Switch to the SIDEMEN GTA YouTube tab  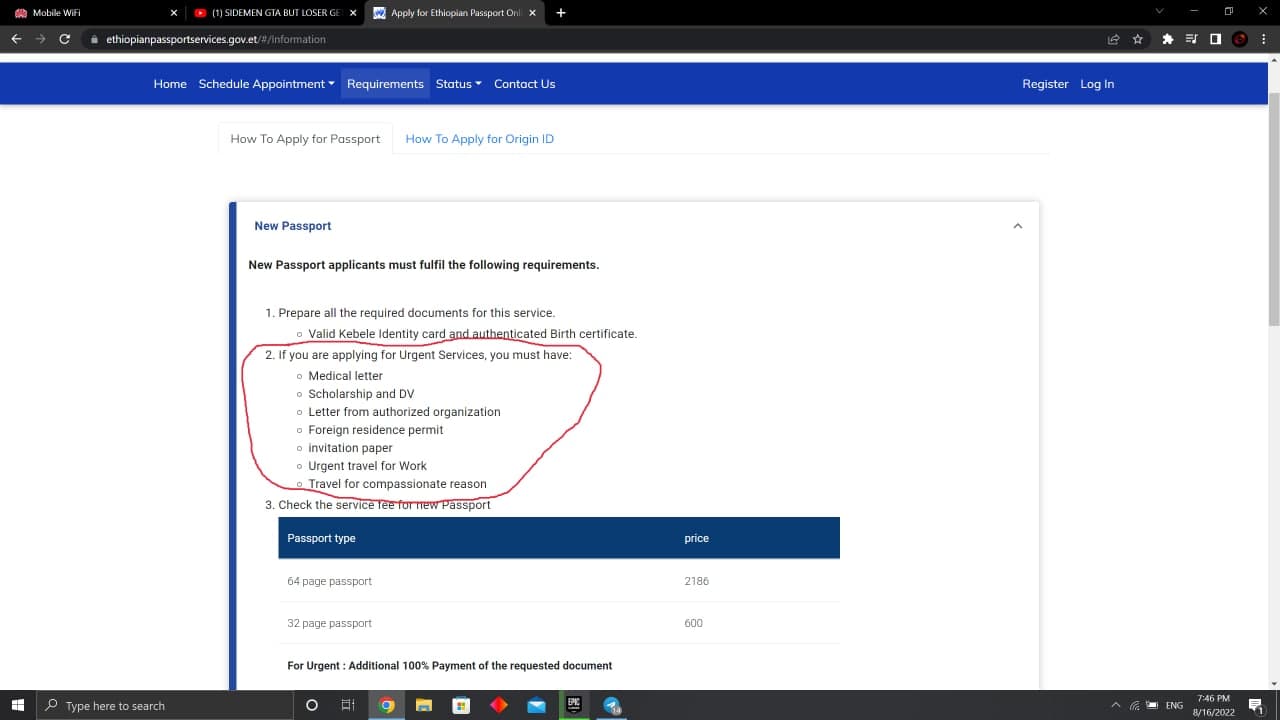(274, 13)
